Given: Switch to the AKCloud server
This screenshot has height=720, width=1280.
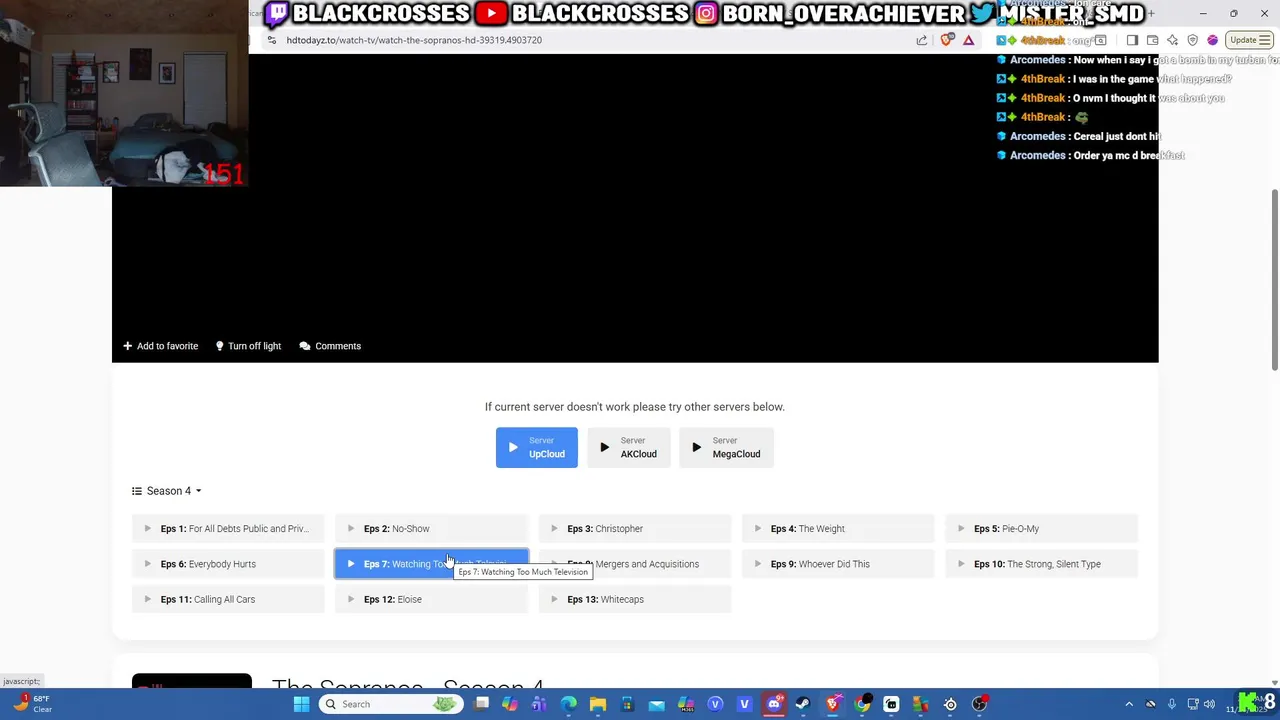Looking at the screenshot, I should (x=628, y=448).
